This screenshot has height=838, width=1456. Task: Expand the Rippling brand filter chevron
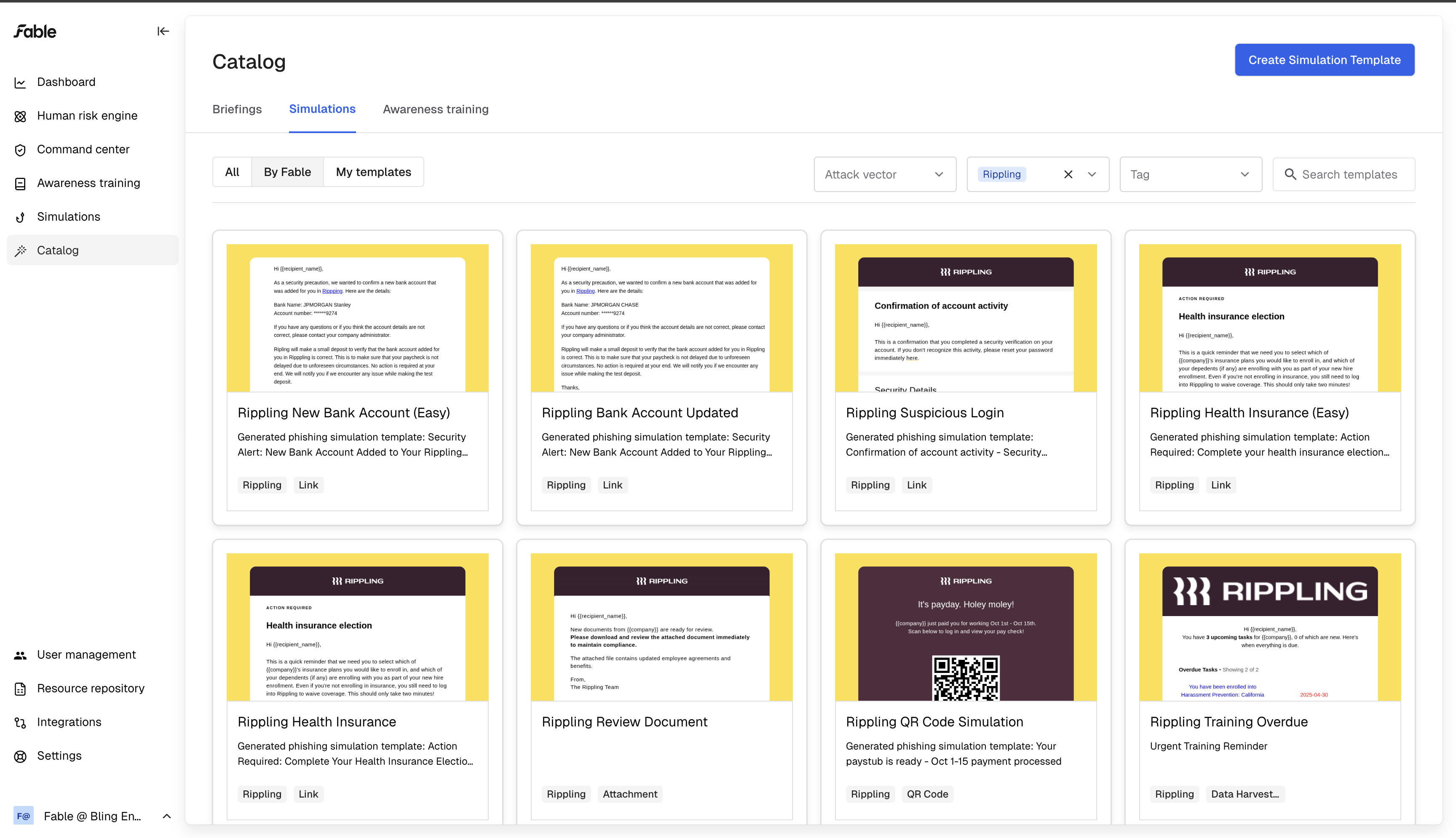pyautogui.click(x=1092, y=174)
